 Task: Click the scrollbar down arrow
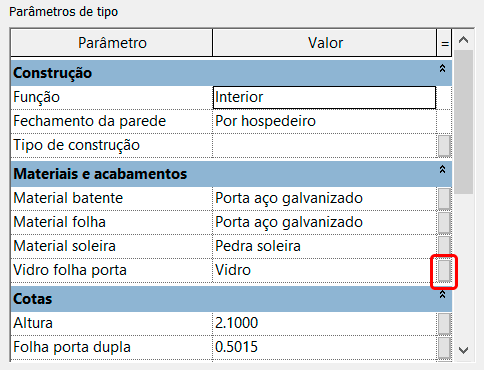(x=463, y=350)
